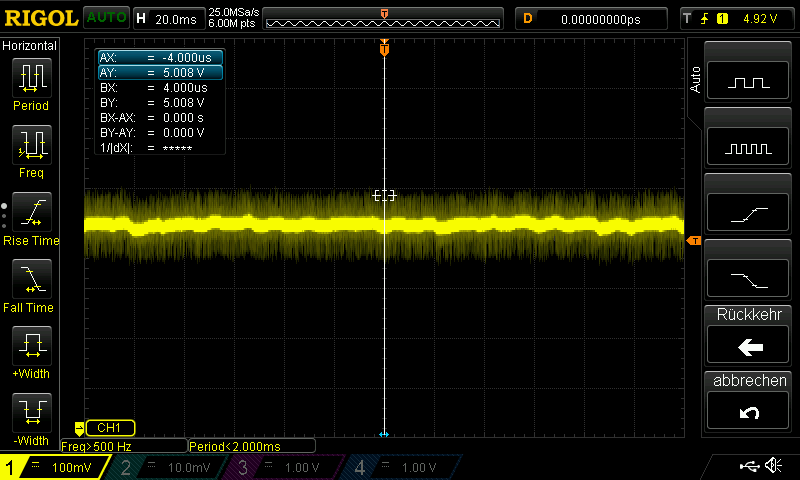Click the trigger edge type icon
This screenshot has width=800, height=480.
pyautogui.click(x=704, y=19)
